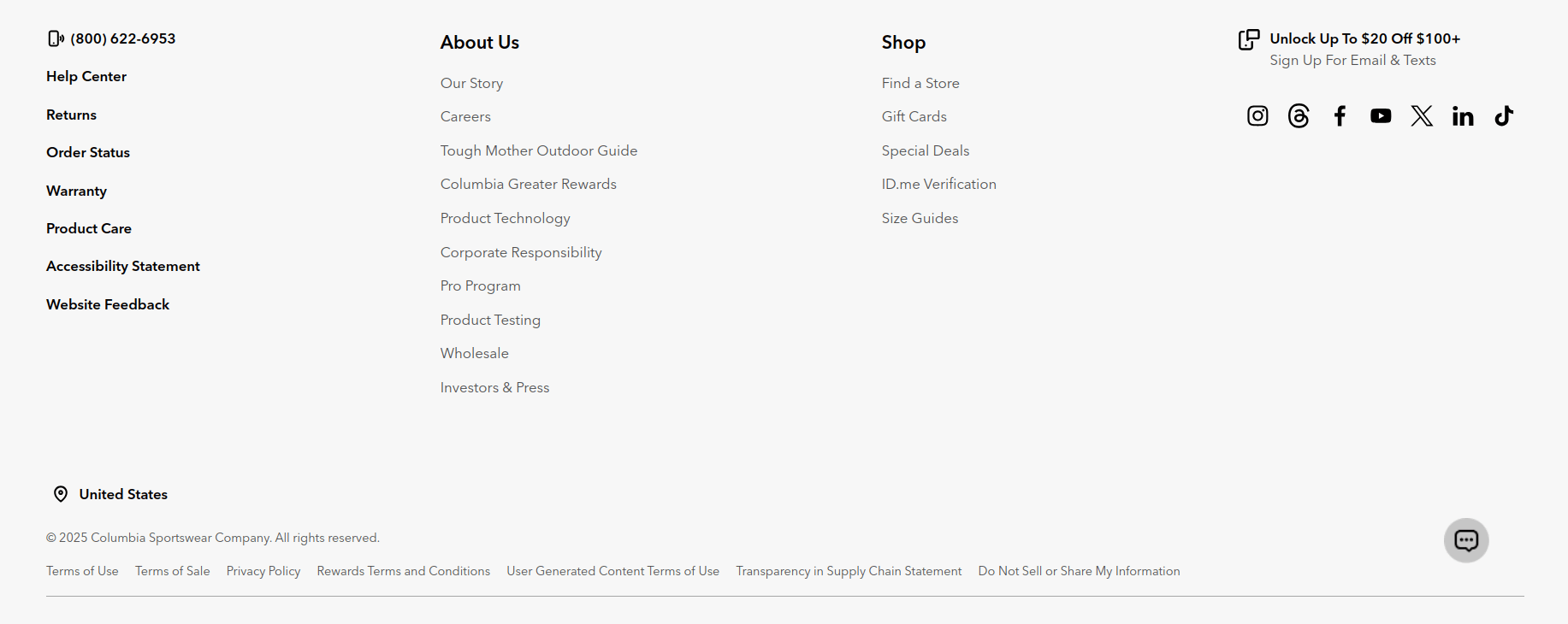View the Privacy Policy
This screenshot has width=1568, height=624.
click(263, 571)
